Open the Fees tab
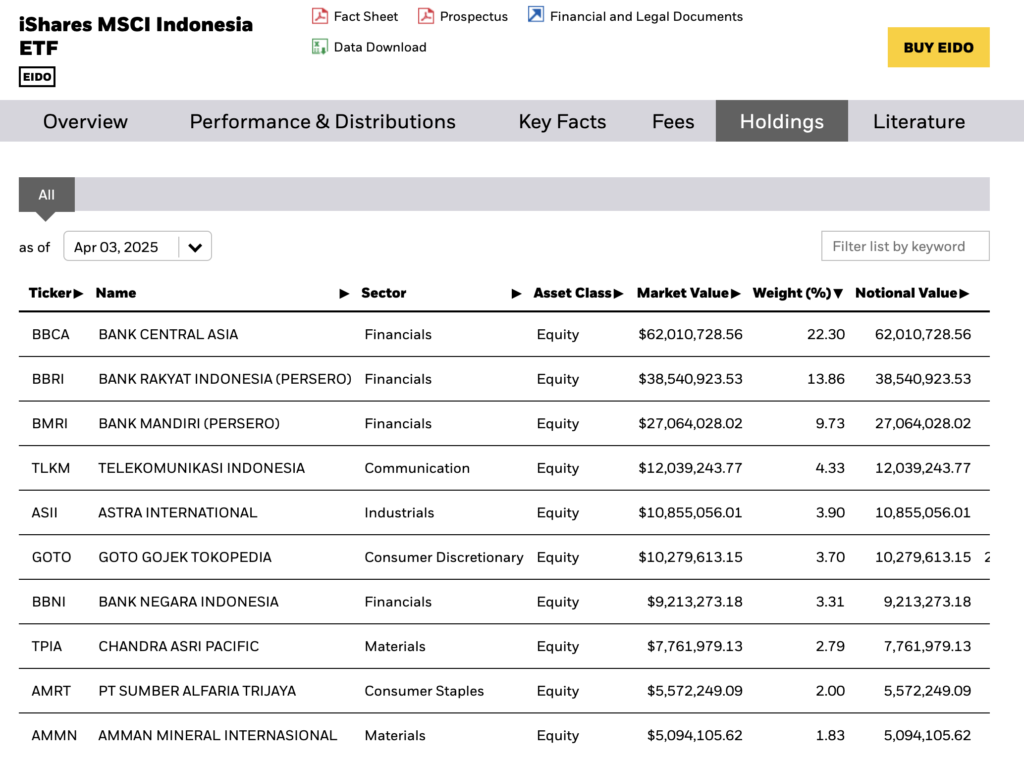 click(673, 121)
